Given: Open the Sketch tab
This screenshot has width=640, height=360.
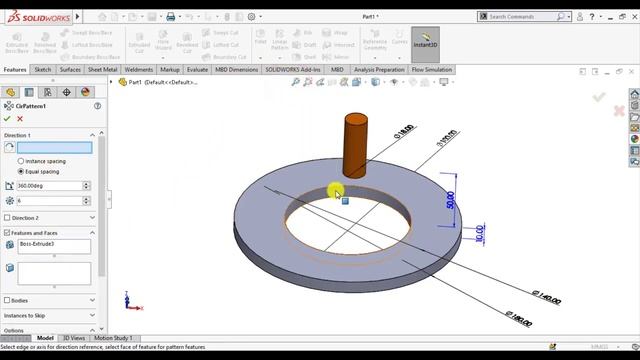Looking at the screenshot, I should [x=42, y=70].
